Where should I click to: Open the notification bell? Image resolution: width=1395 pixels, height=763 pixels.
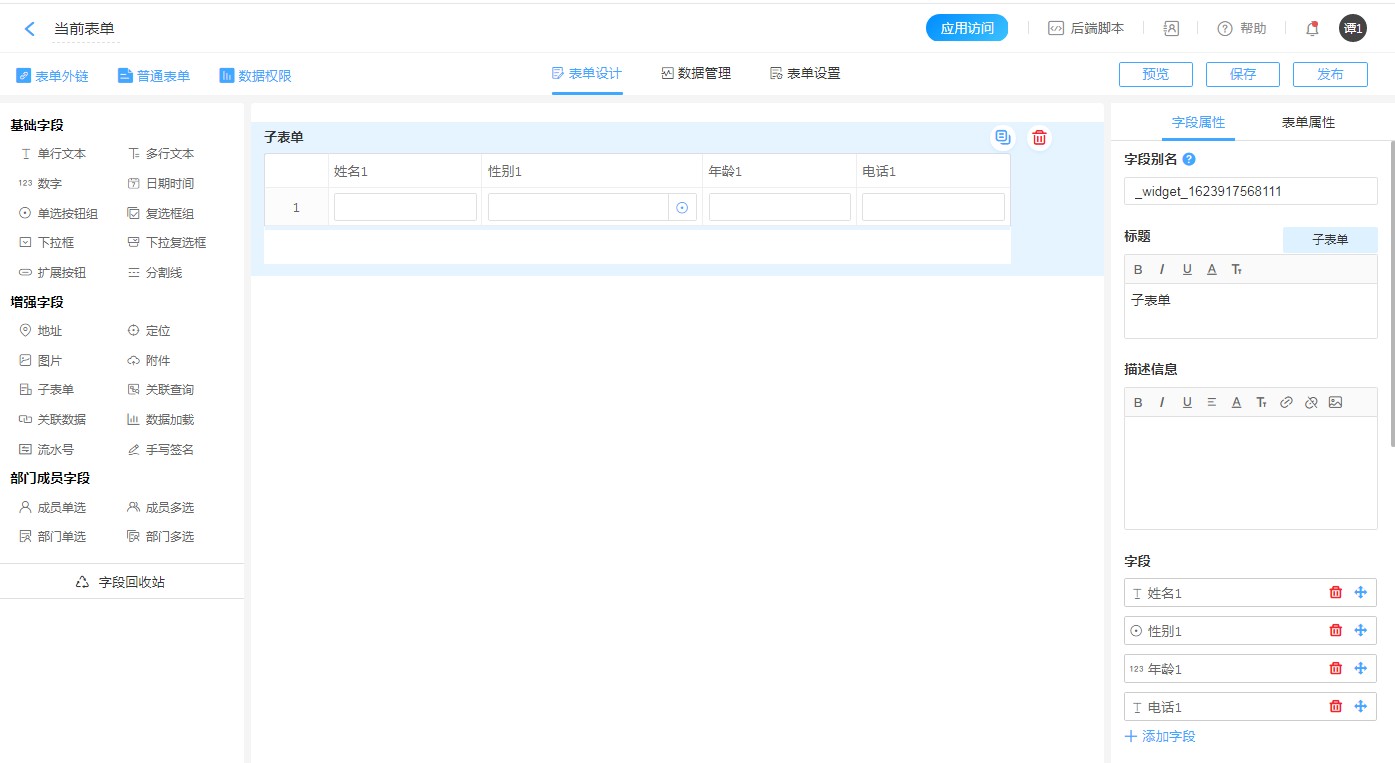[1312, 29]
